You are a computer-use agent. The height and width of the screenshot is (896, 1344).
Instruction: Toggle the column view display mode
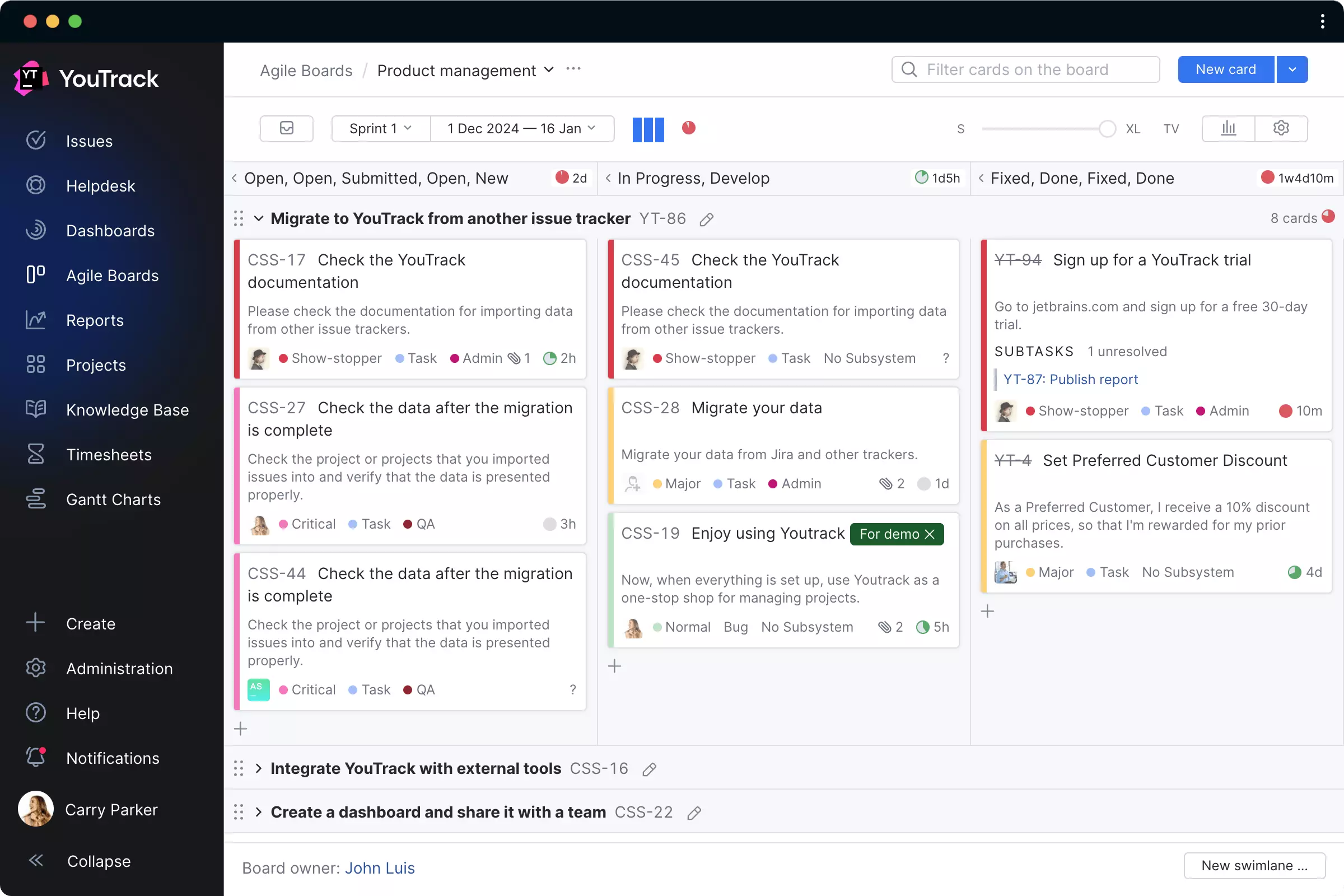[648, 128]
